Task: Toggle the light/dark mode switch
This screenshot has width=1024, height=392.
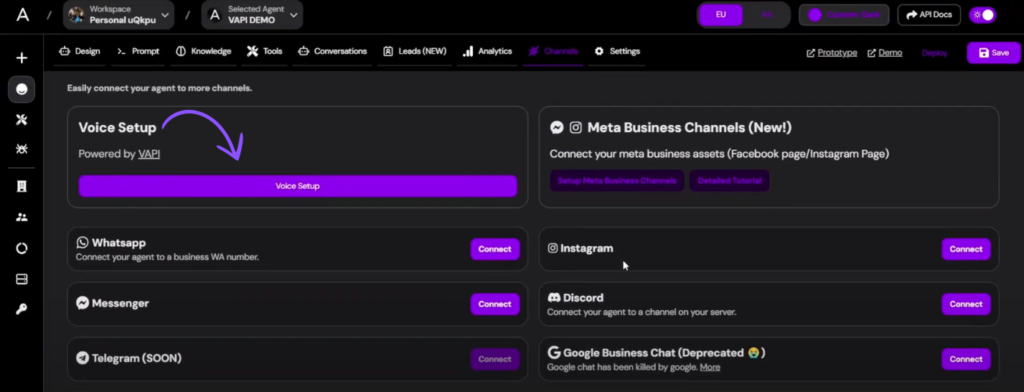Action: click(983, 14)
